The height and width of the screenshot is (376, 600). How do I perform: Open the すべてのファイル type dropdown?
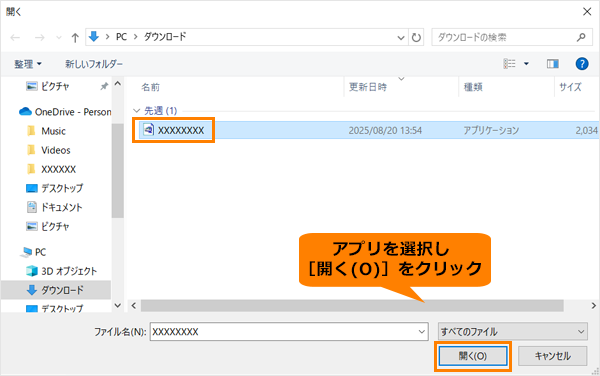(512, 331)
